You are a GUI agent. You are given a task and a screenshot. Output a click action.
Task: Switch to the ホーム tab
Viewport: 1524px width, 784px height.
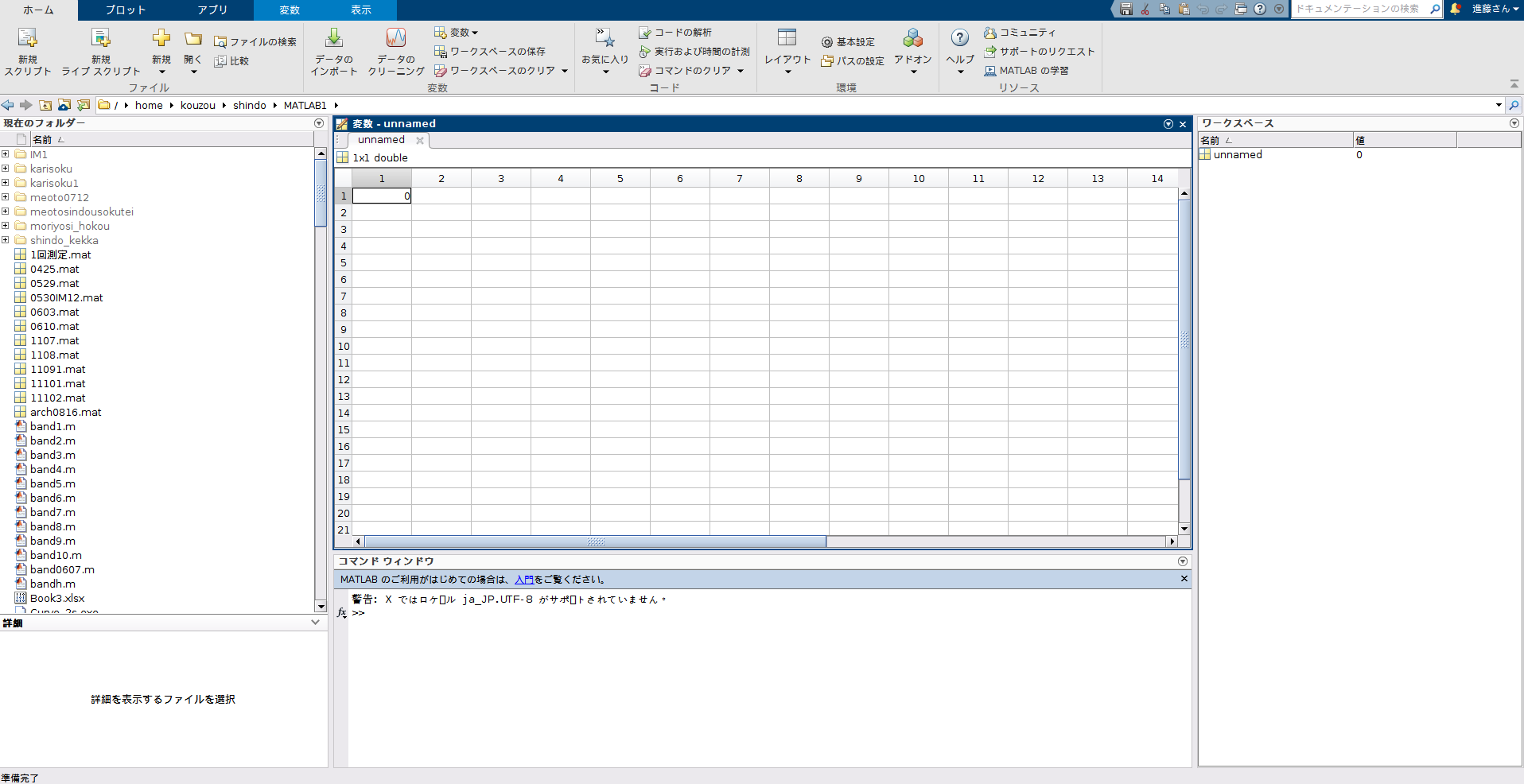38,10
